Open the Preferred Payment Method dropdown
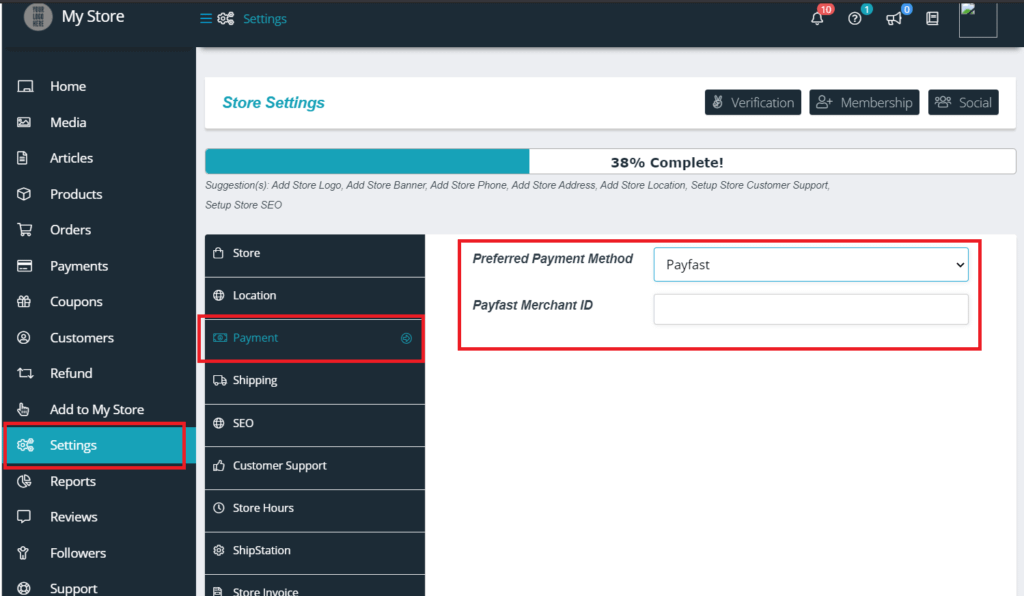The image size is (1024, 596). [x=810, y=265]
